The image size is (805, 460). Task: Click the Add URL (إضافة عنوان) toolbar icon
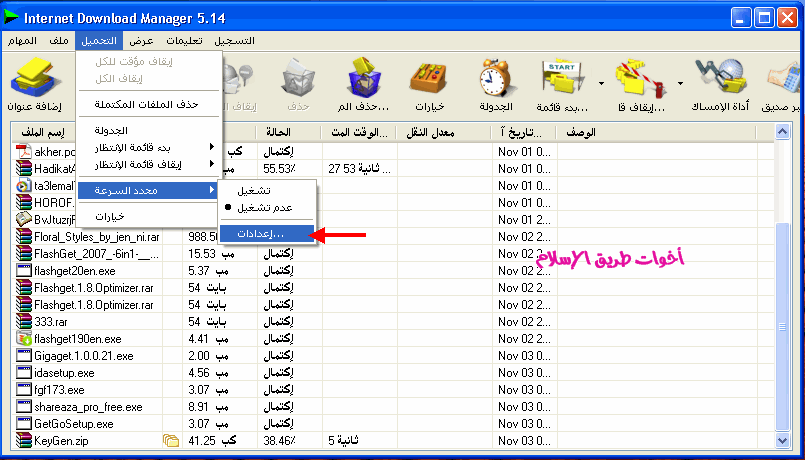[35, 78]
